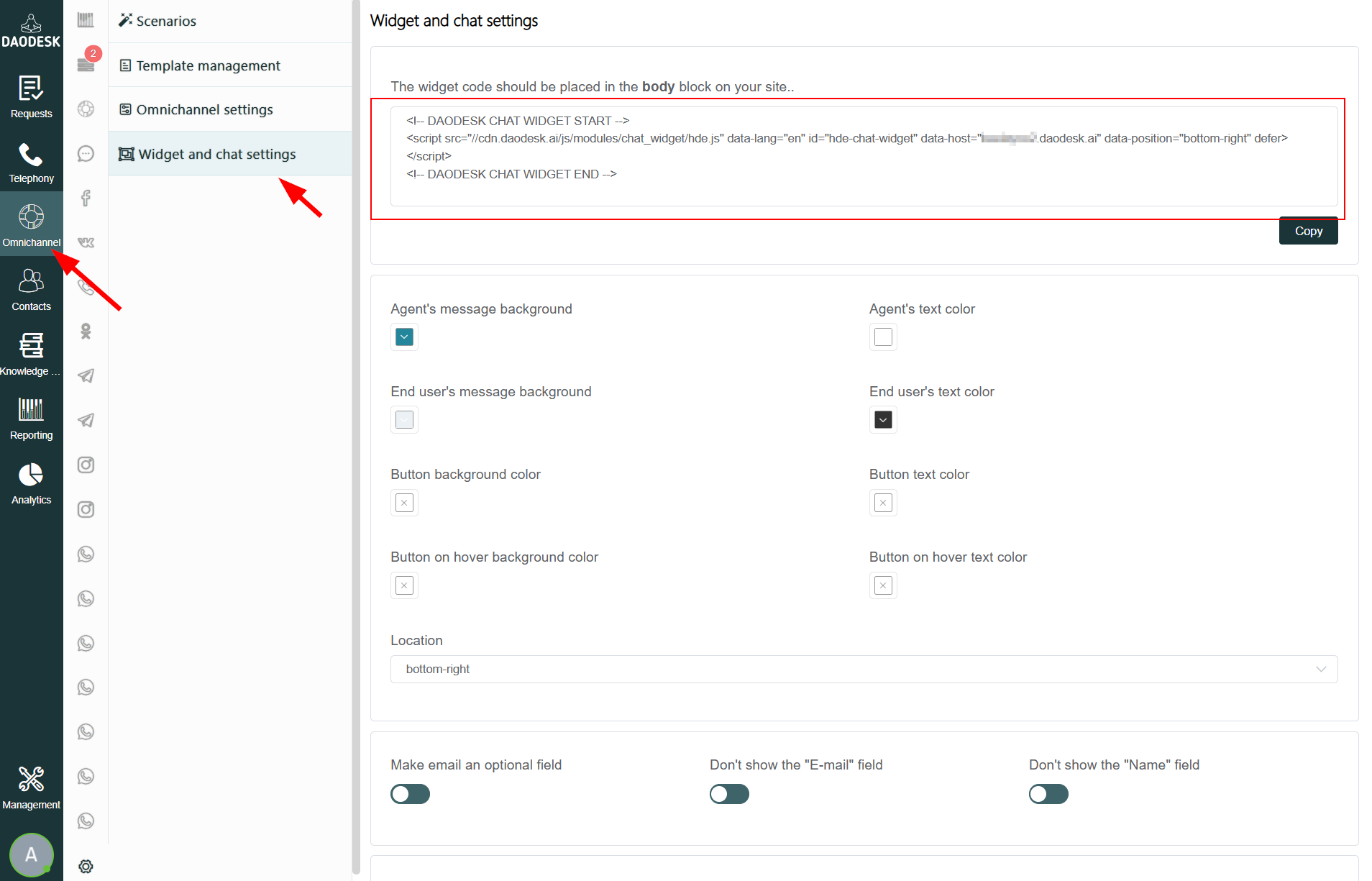The width and height of the screenshot is (1372, 881).
Task: Open the chat bubble channel icon
Action: [86, 154]
